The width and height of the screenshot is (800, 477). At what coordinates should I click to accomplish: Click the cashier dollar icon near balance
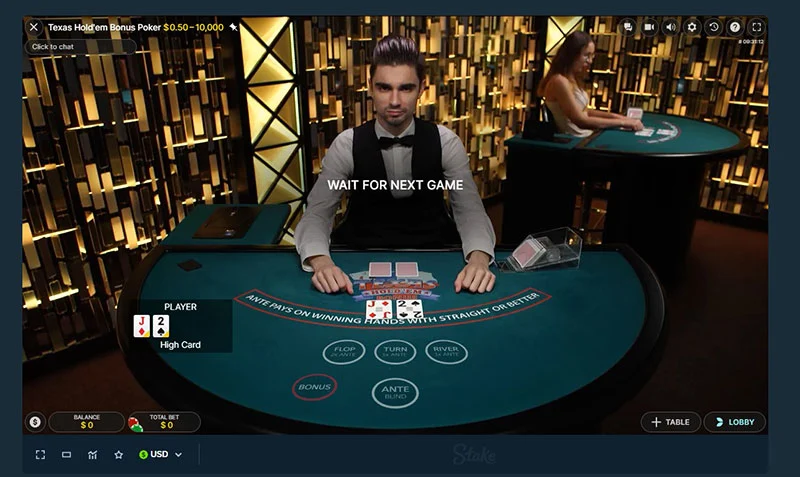click(x=35, y=422)
